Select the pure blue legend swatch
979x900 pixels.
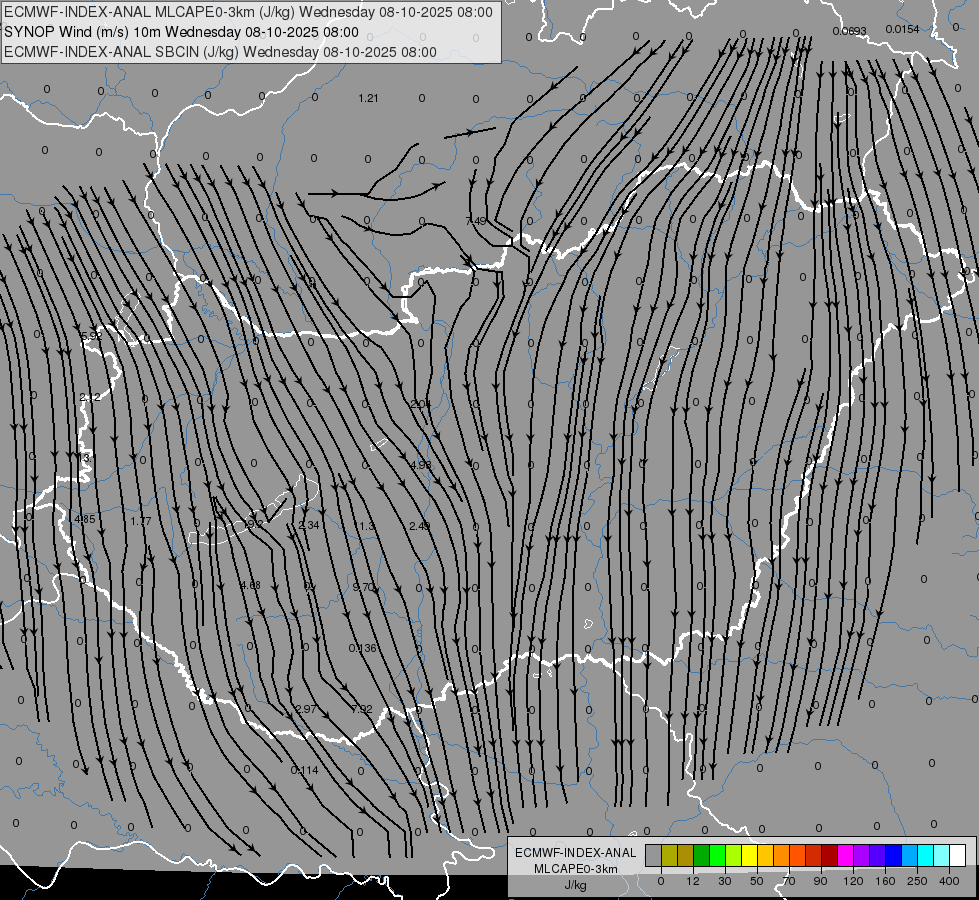[893, 855]
